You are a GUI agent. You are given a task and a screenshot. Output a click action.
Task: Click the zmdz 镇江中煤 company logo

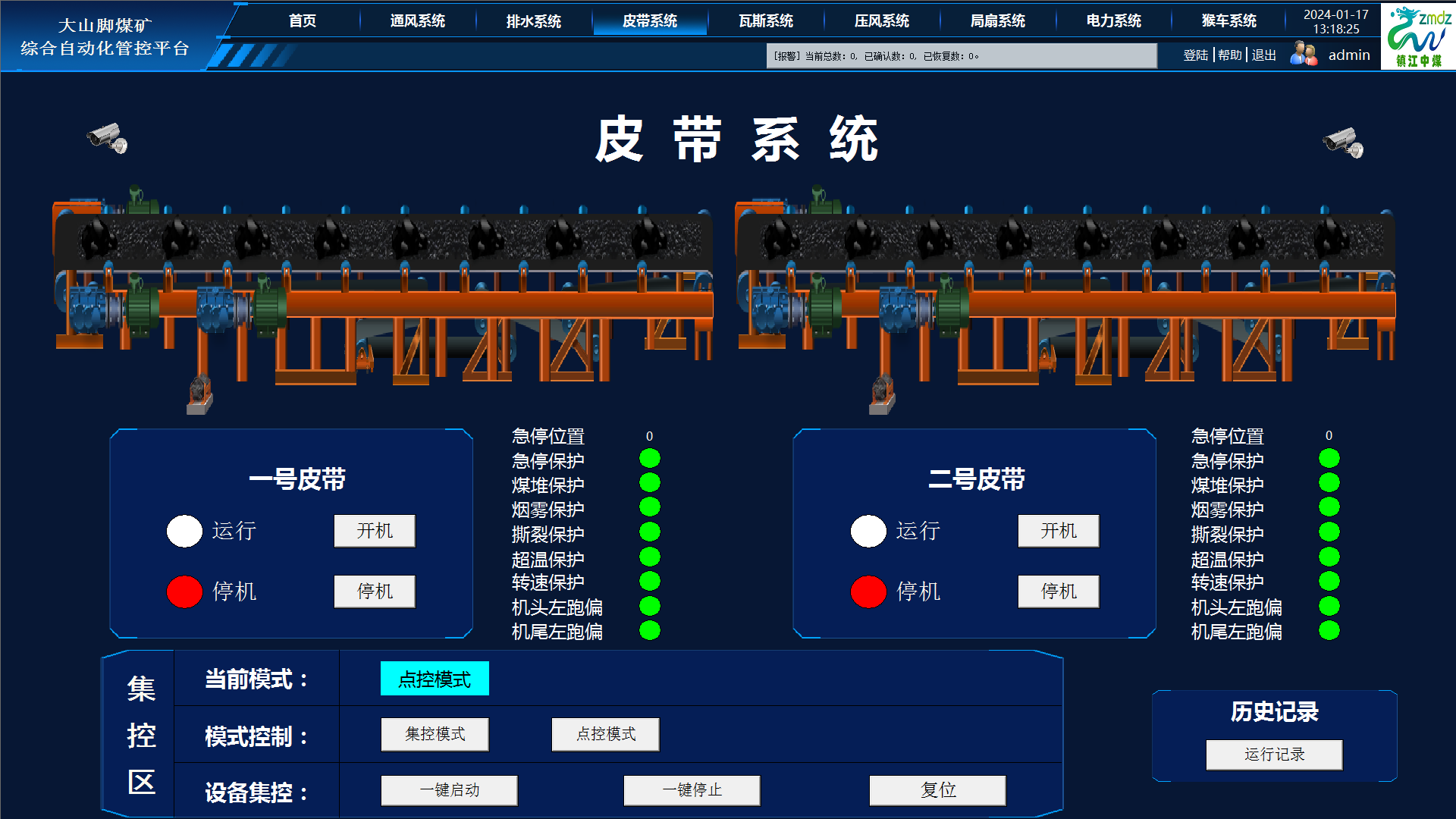[x=1417, y=36]
